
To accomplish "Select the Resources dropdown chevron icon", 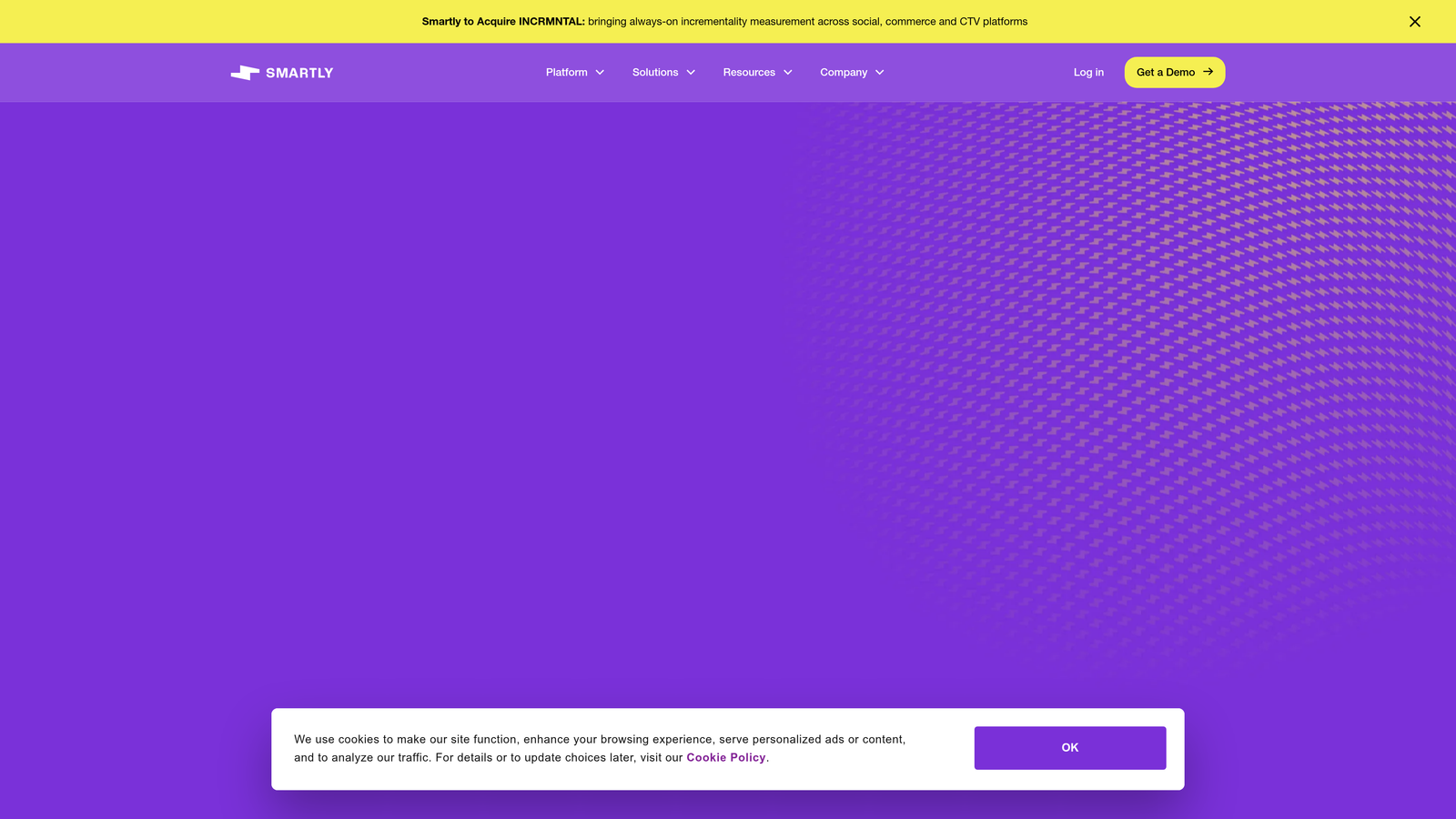I will pyautogui.click(x=788, y=72).
